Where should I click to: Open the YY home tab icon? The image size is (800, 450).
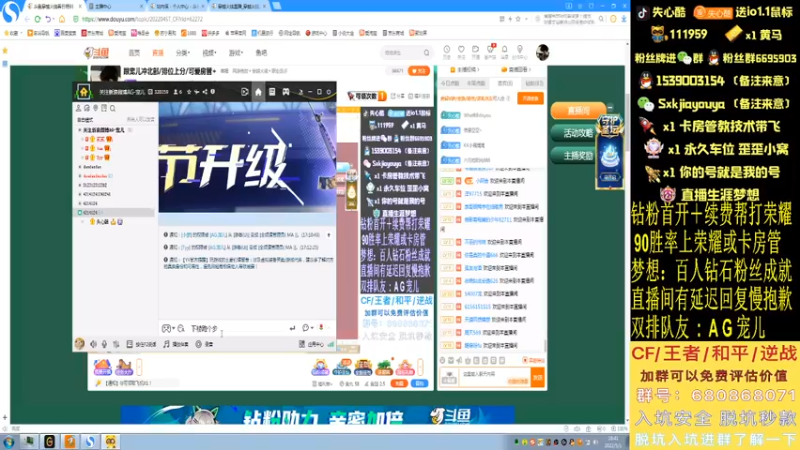coord(258,92)
